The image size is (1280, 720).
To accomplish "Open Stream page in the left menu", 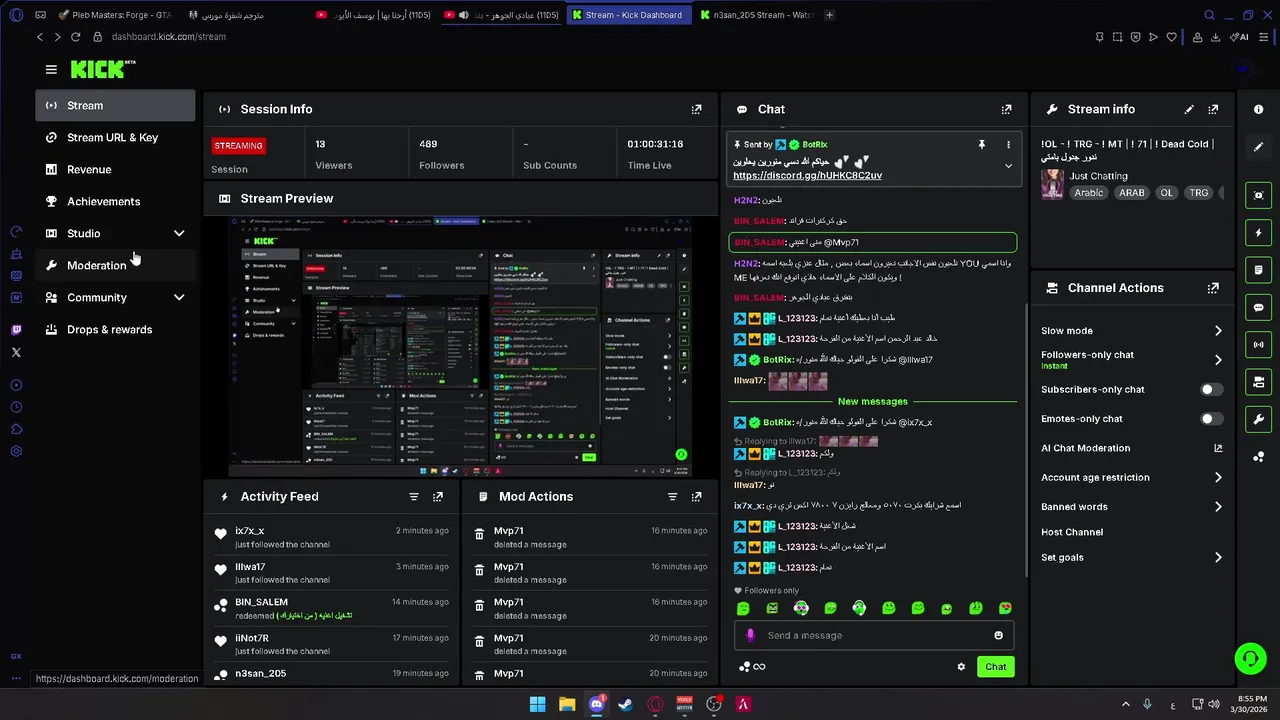I will [x=115, y=106].
